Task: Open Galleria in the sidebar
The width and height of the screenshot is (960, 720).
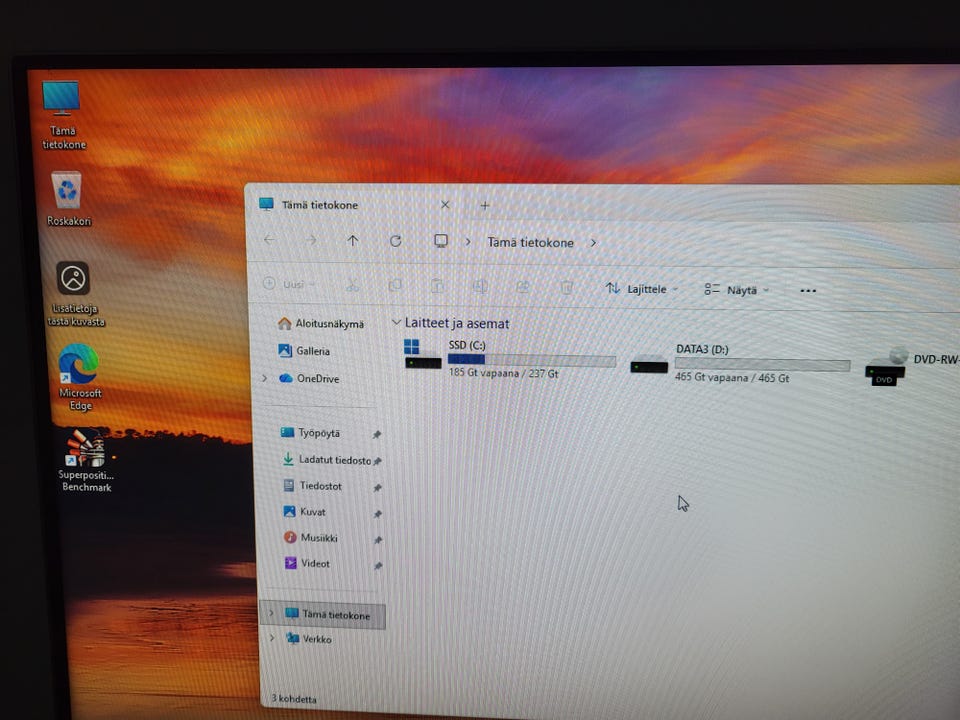Action: click(304, 351)
